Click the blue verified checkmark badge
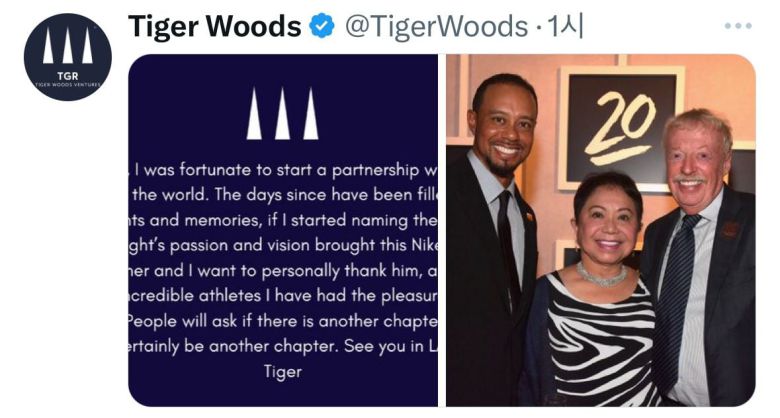 322,27
